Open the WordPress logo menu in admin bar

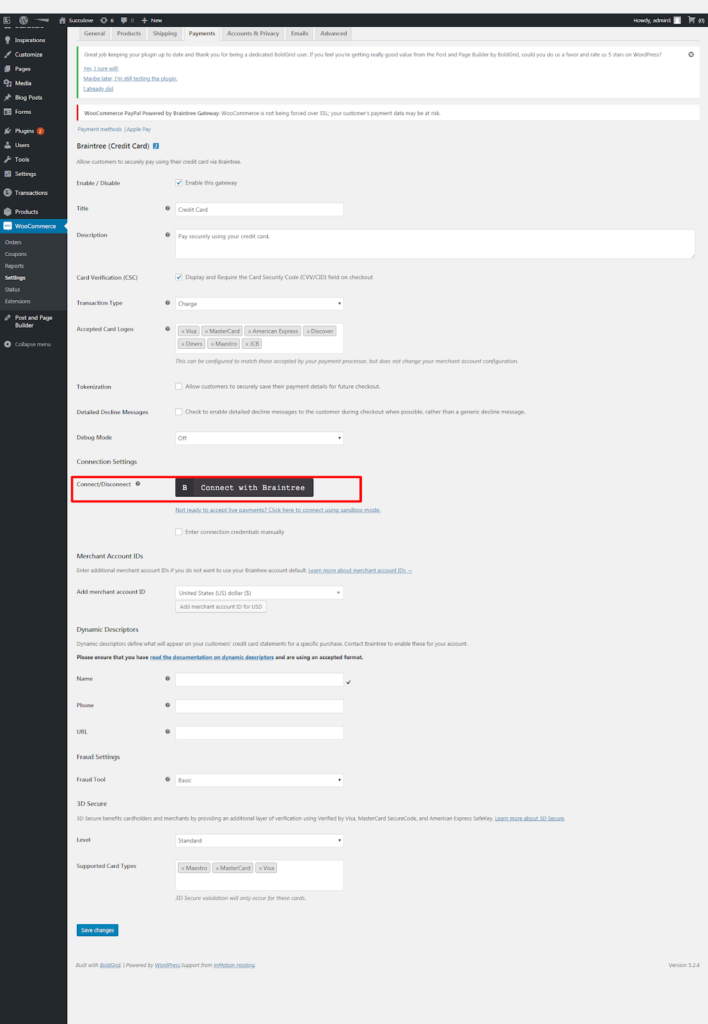coord(24,20)
